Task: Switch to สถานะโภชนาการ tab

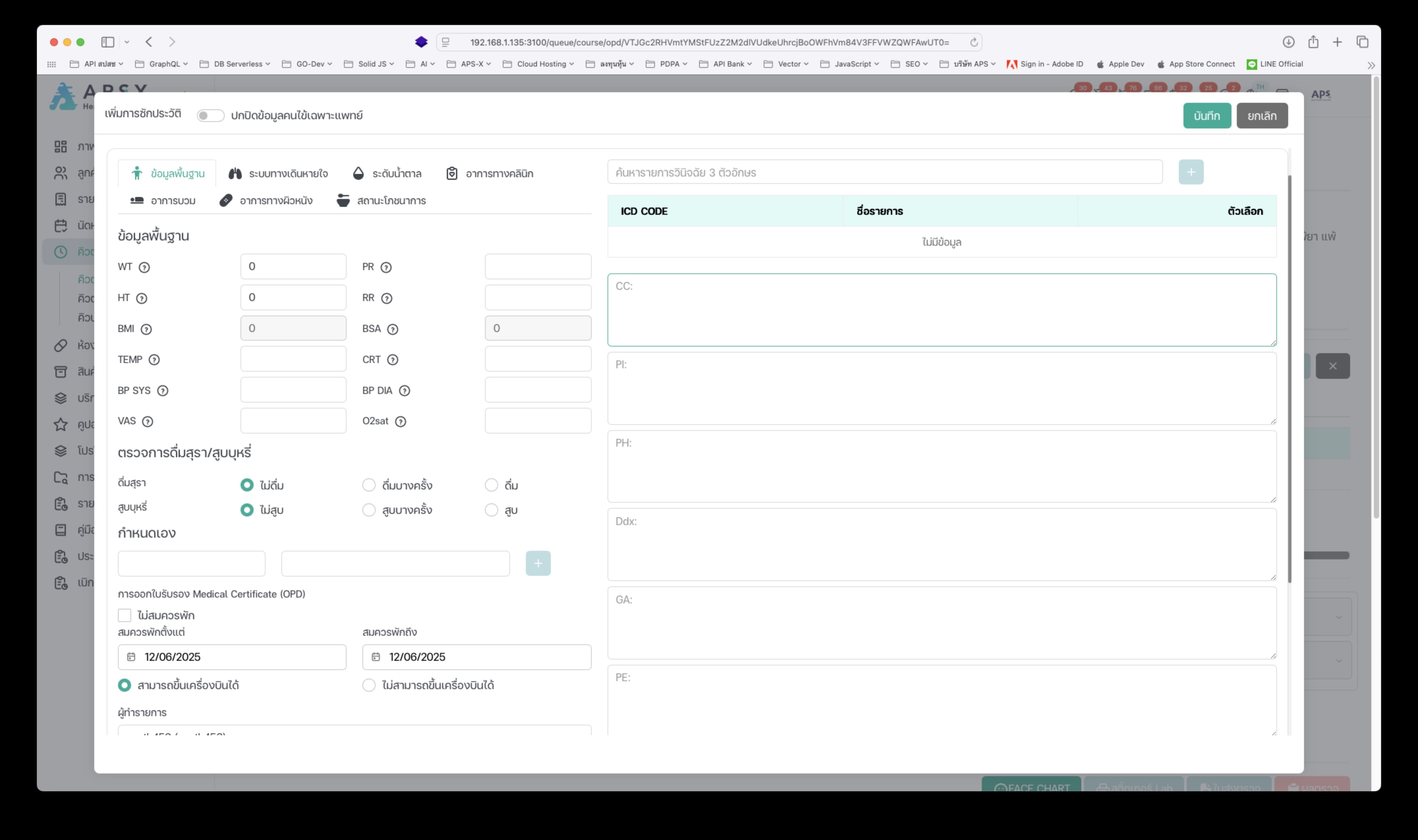Action: (x=381, y=200)
